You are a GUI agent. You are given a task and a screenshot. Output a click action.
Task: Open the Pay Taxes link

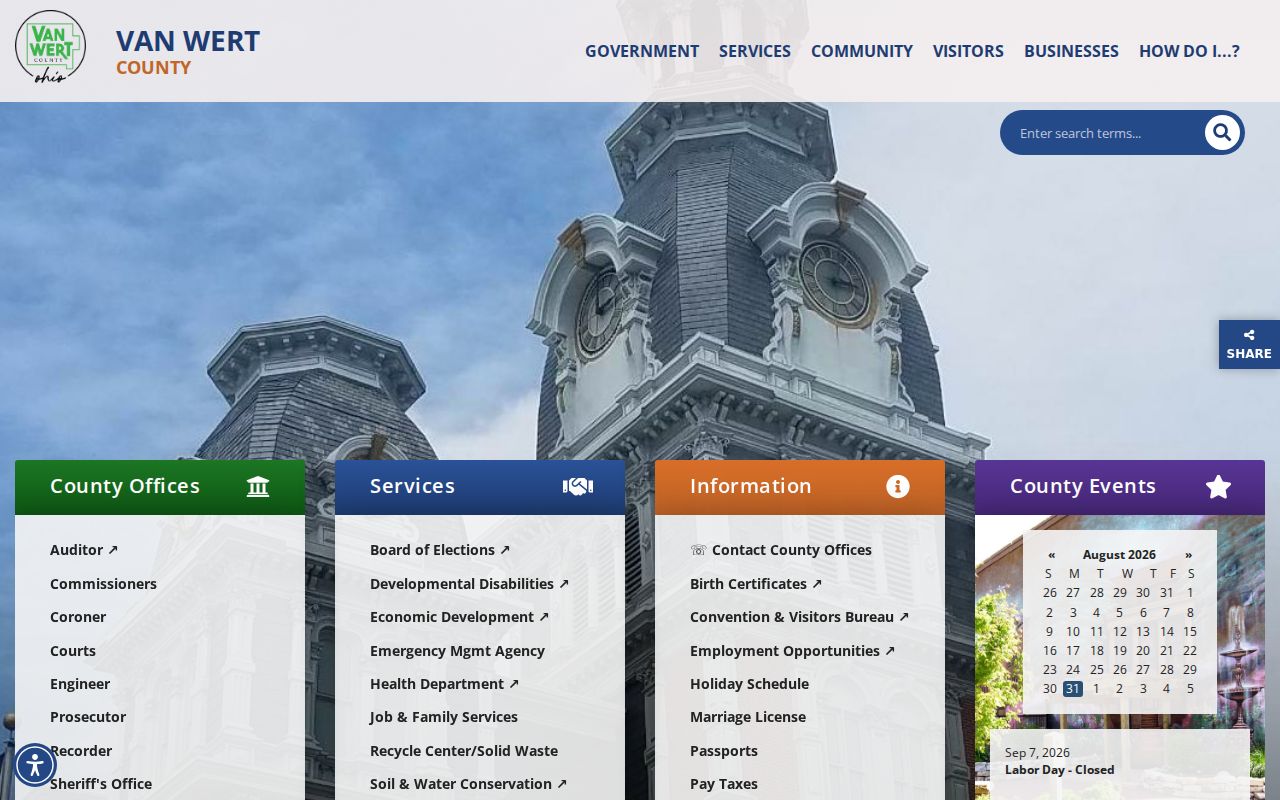coord(724,784)
